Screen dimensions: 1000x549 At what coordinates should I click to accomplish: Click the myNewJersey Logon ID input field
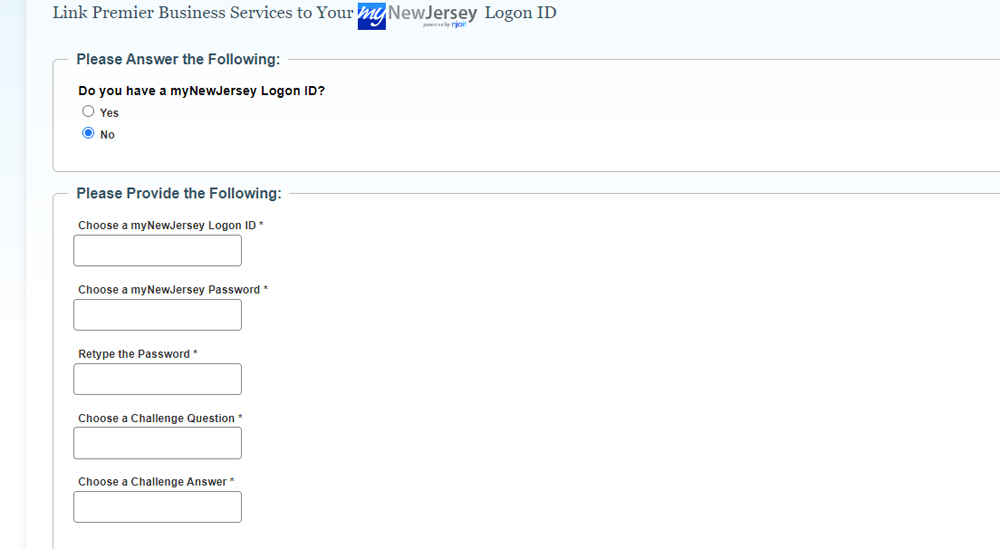158,251
